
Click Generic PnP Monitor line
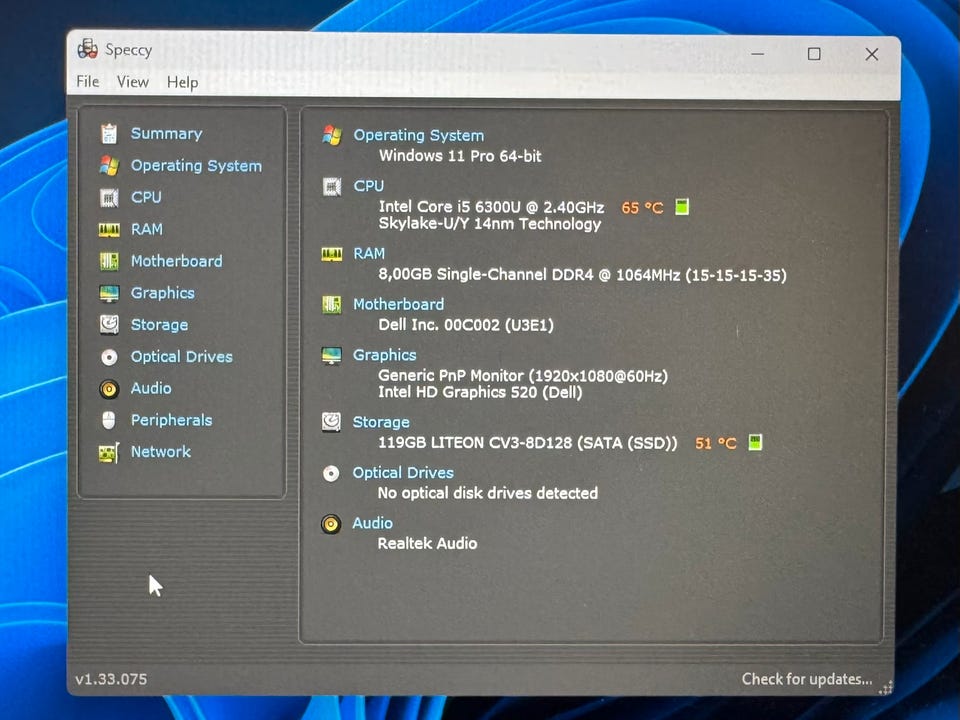coord(523,376)
